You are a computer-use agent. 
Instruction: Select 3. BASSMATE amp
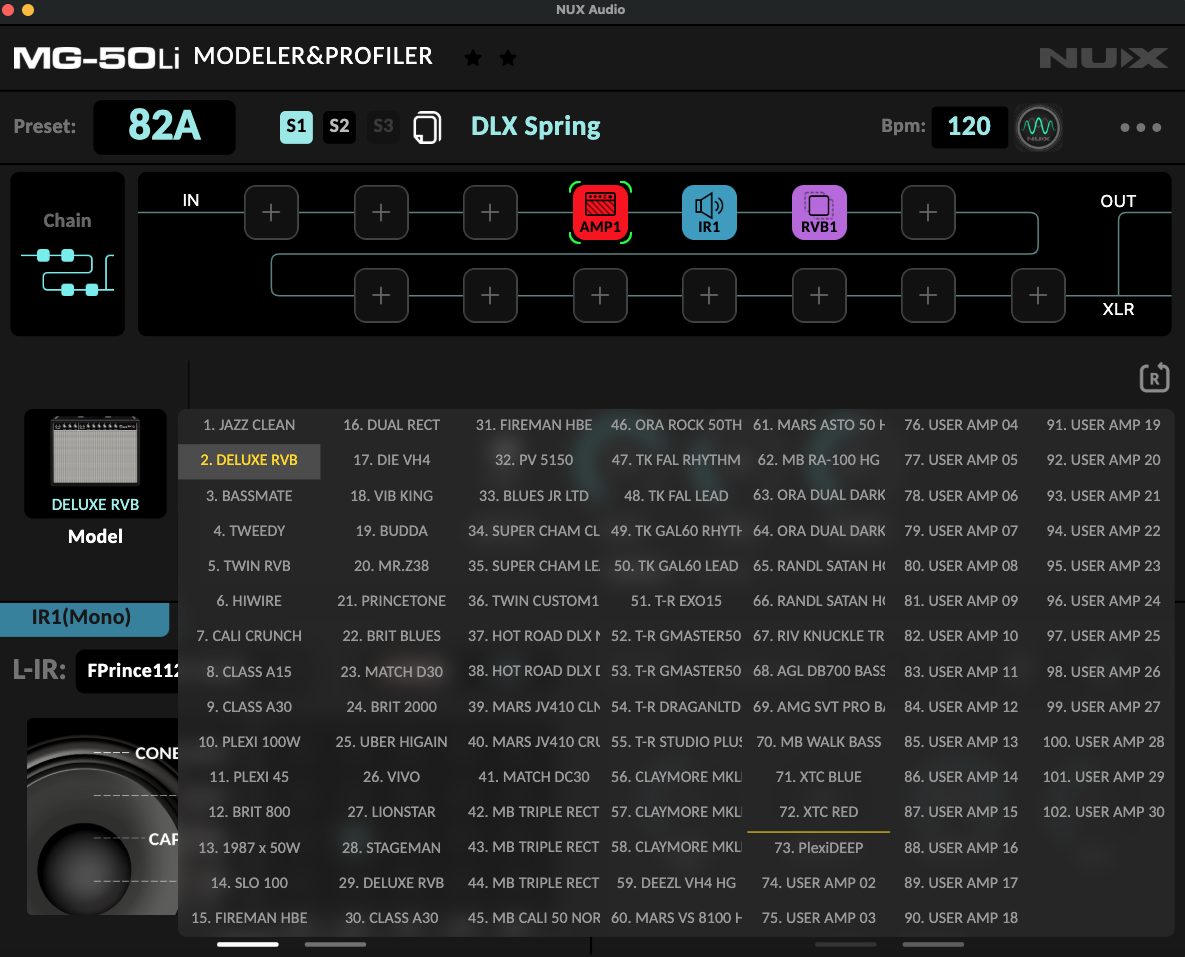249,496
